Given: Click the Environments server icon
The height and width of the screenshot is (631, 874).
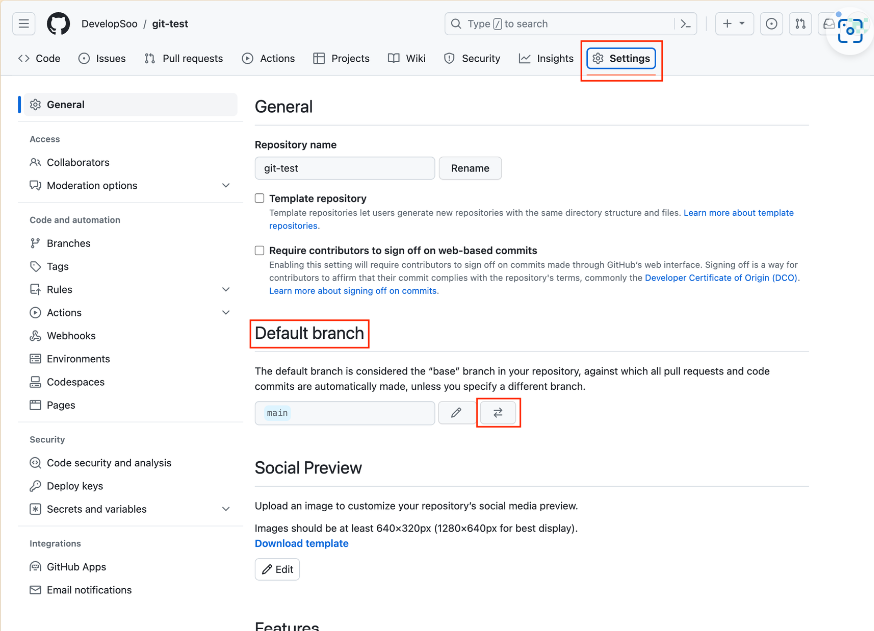Looking at the screenshot, I should click(x=35, y=359).
